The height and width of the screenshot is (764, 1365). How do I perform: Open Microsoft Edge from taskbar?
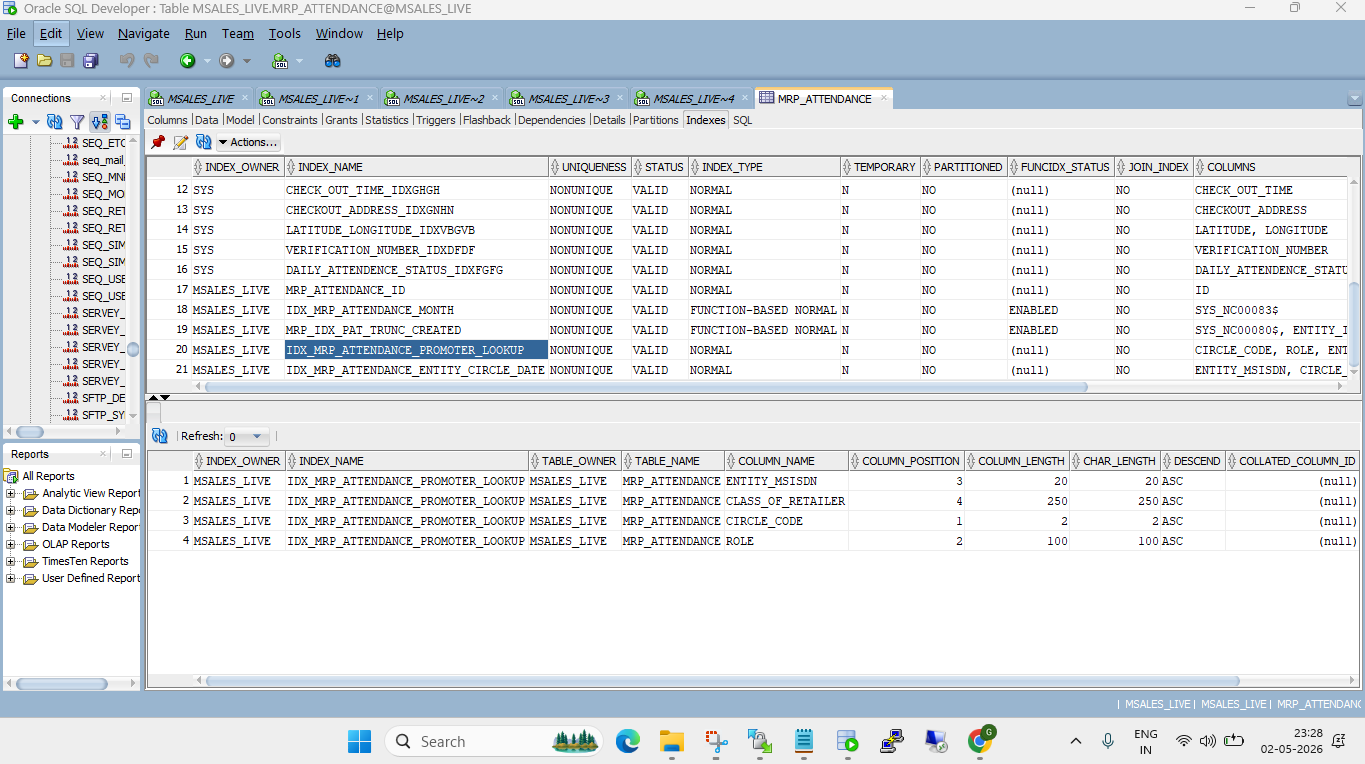click(x=628, y=742)
